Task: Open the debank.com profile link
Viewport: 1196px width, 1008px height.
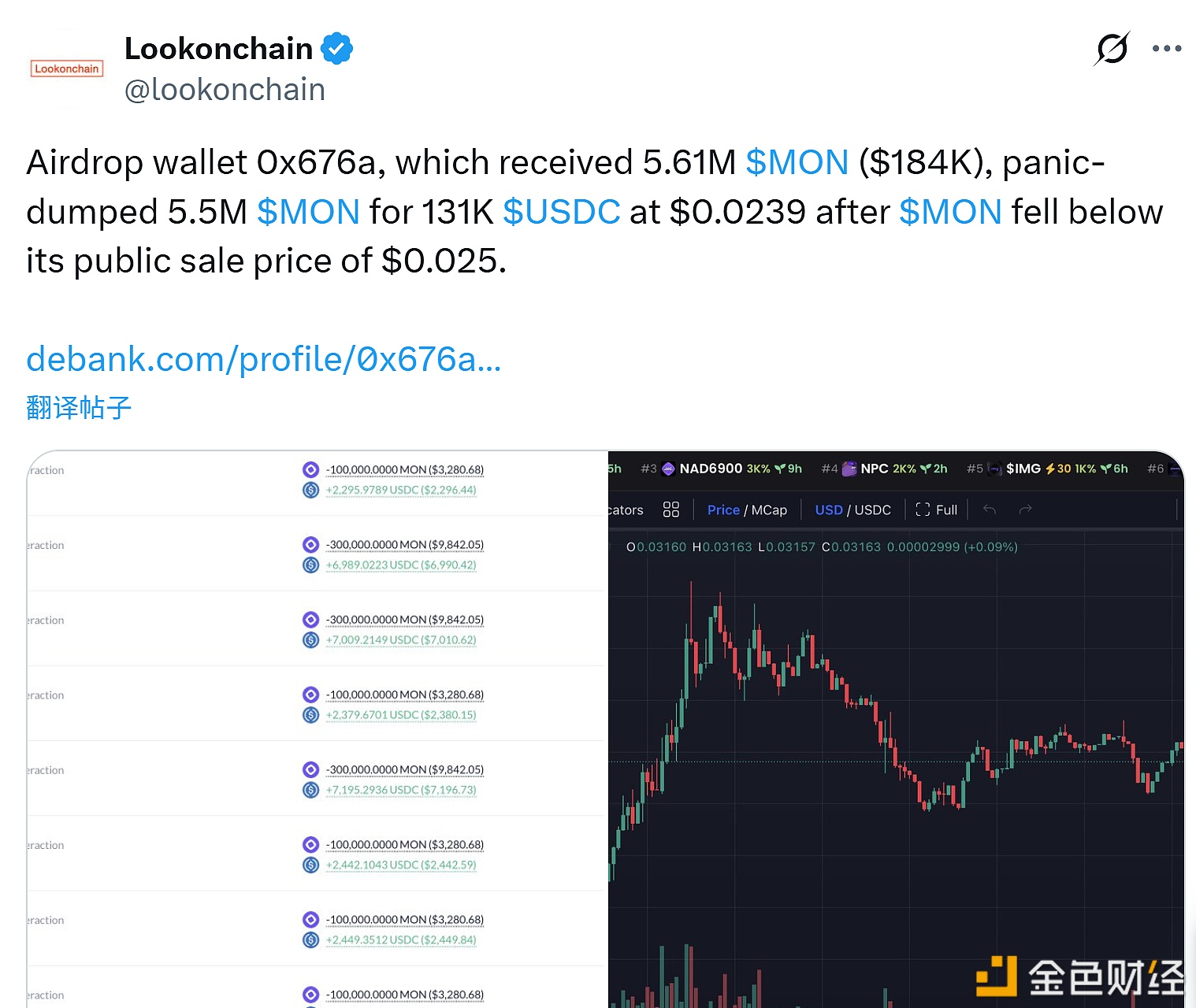Action: [x=262, y=359]
